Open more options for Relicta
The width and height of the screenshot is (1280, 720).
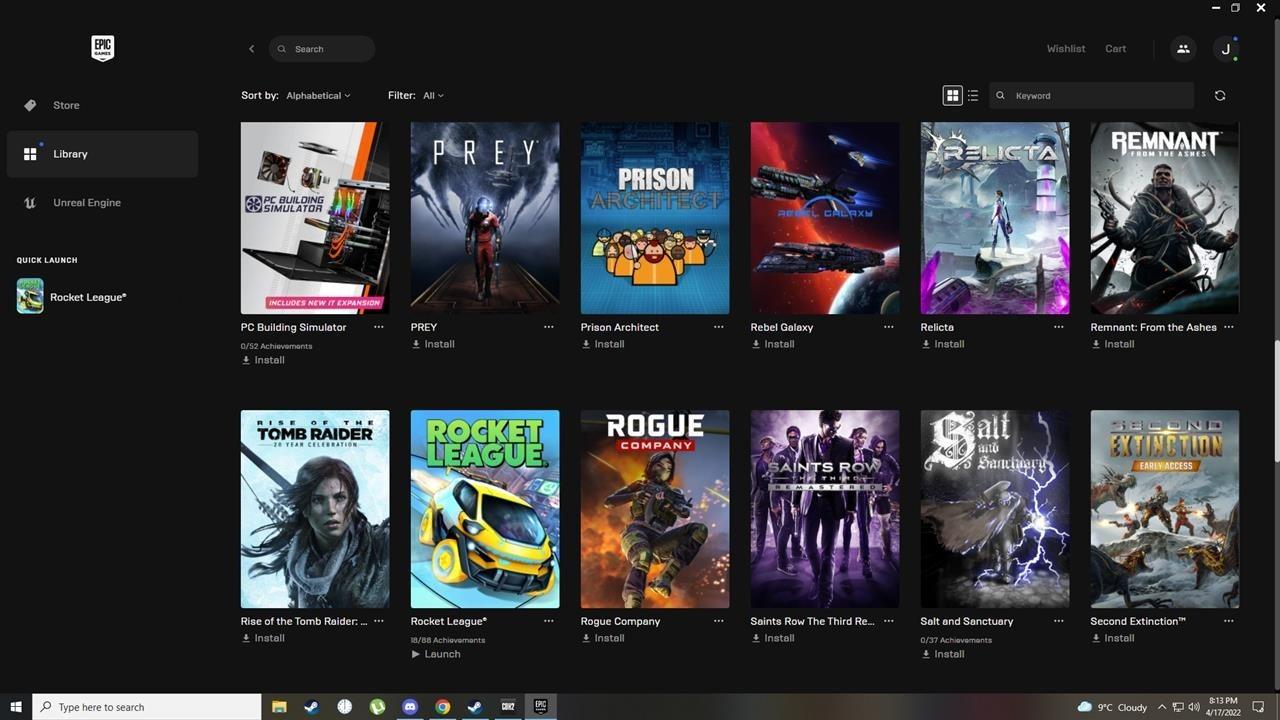coord(1058,327)
